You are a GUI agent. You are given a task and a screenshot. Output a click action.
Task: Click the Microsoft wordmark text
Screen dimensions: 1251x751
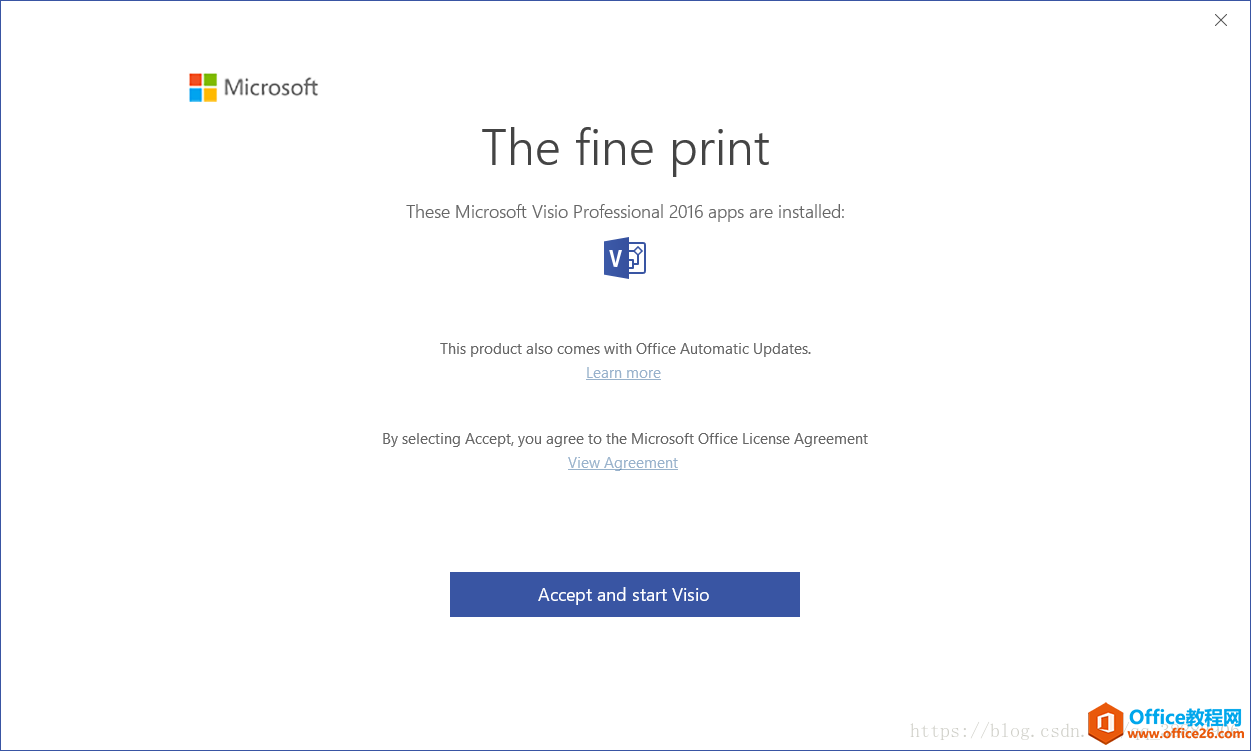tap(271, 88)
